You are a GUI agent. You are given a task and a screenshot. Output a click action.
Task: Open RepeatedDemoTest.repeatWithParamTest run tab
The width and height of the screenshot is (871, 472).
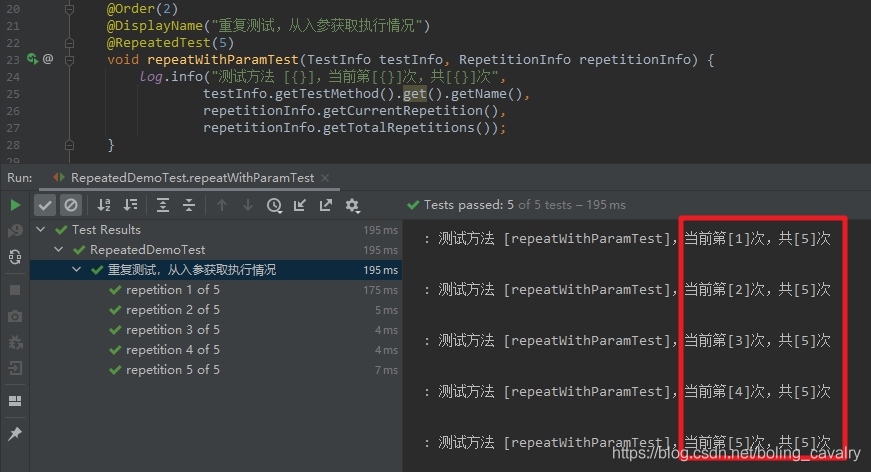coord(192,178)
